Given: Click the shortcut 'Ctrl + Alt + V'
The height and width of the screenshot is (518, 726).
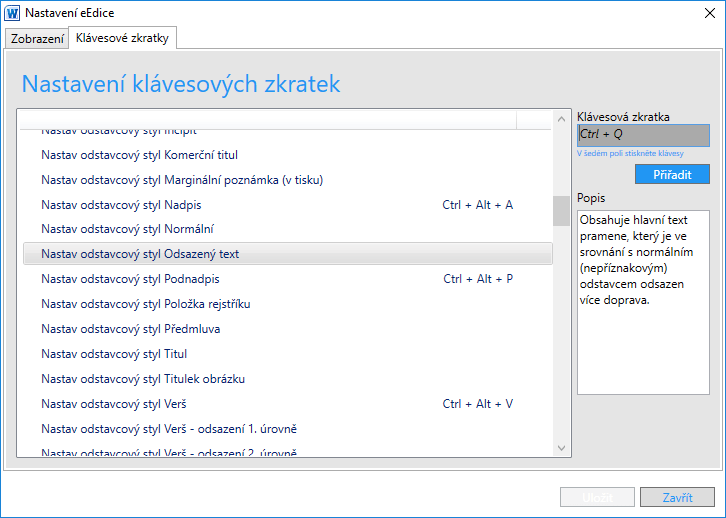Looking at the screenshot, I should (477, 404).
